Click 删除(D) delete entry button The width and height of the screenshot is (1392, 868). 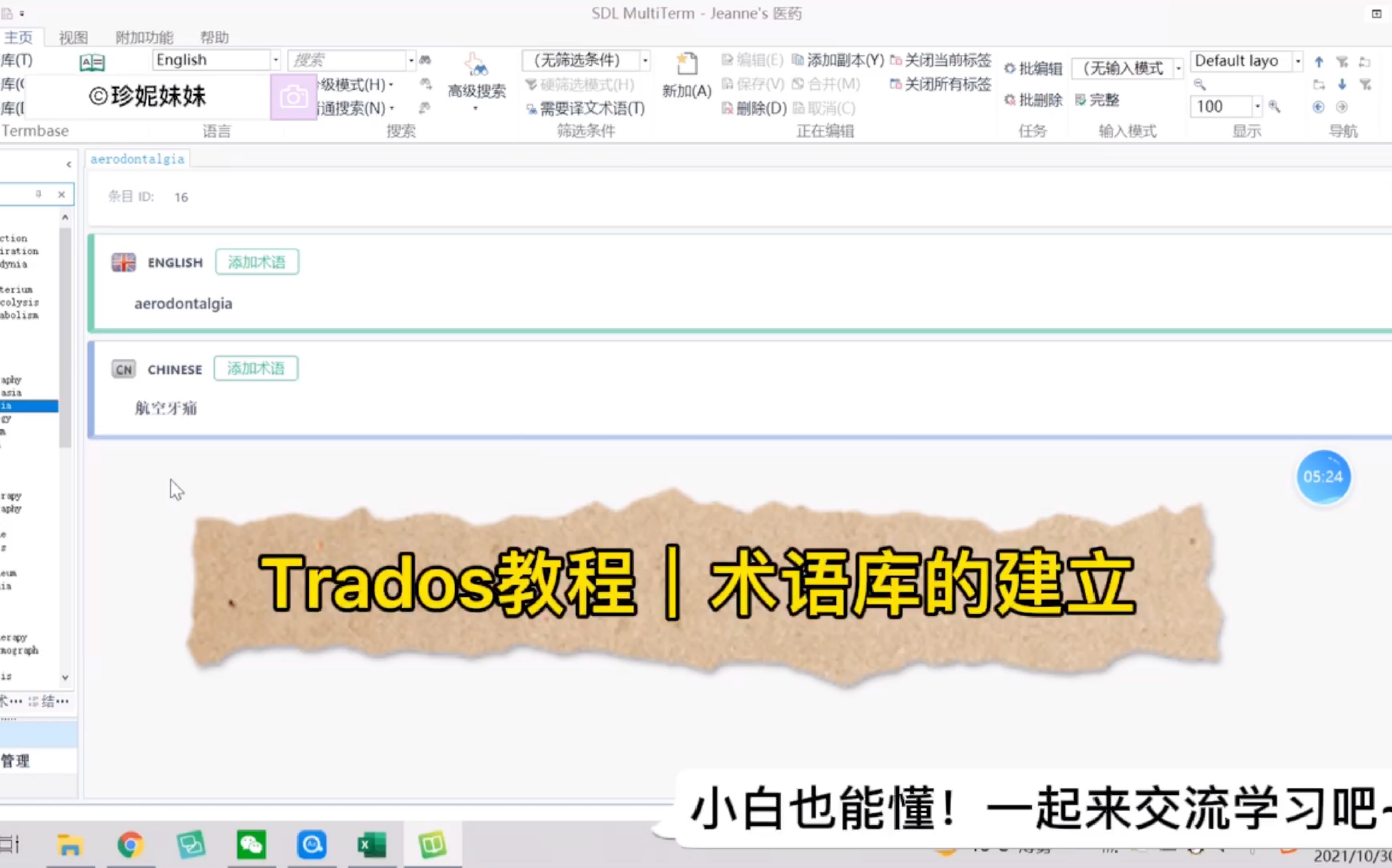pos(754,108)
